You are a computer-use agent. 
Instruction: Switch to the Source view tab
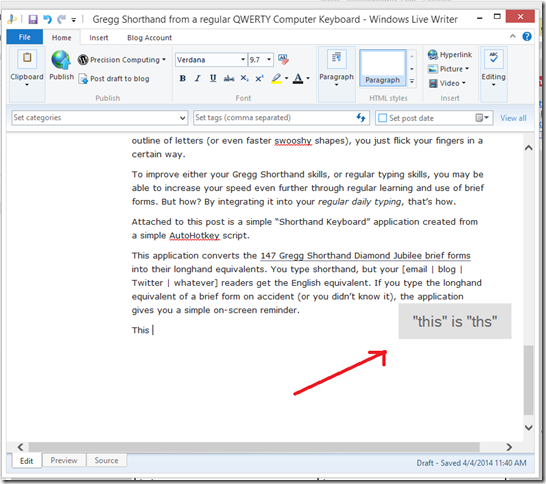(107, 460)
